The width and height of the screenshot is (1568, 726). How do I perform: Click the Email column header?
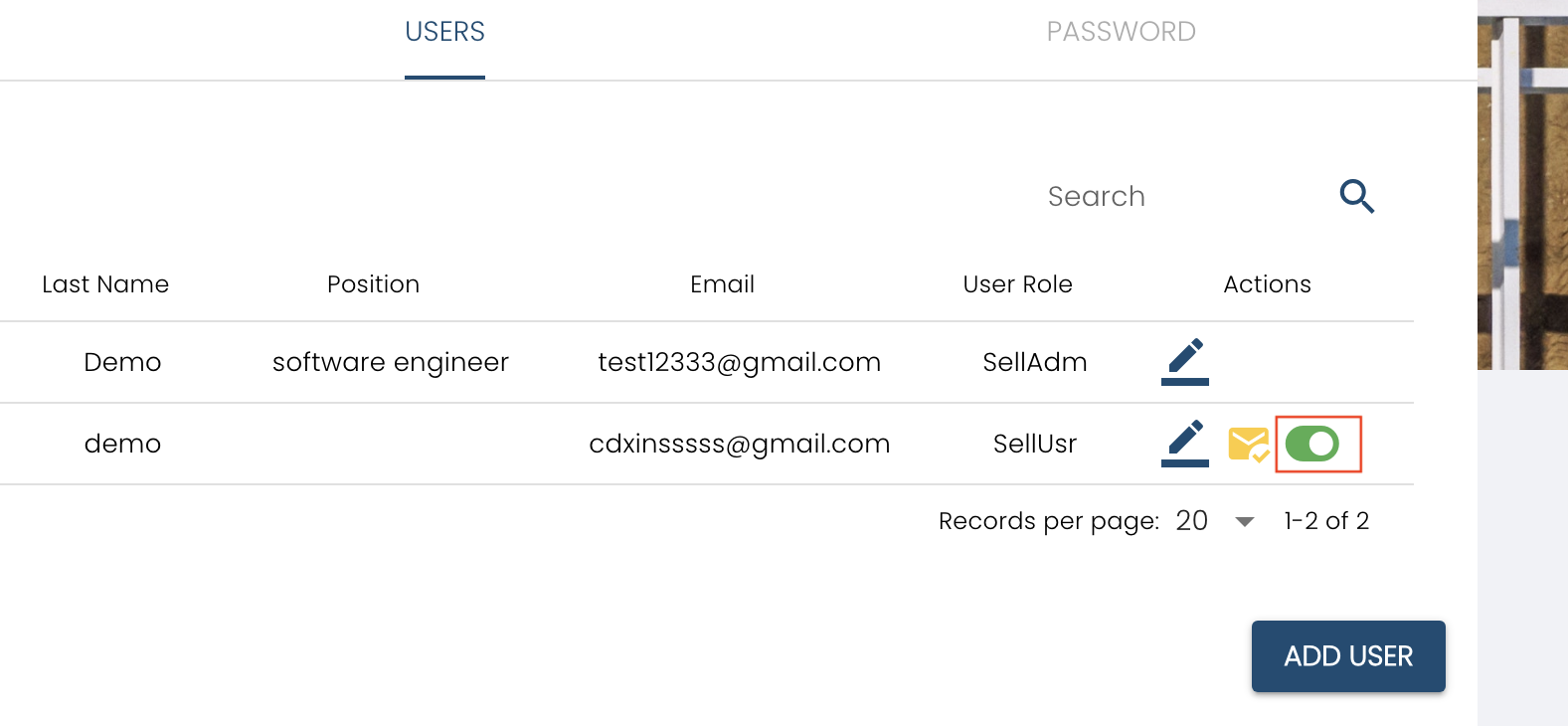point(722,284)
